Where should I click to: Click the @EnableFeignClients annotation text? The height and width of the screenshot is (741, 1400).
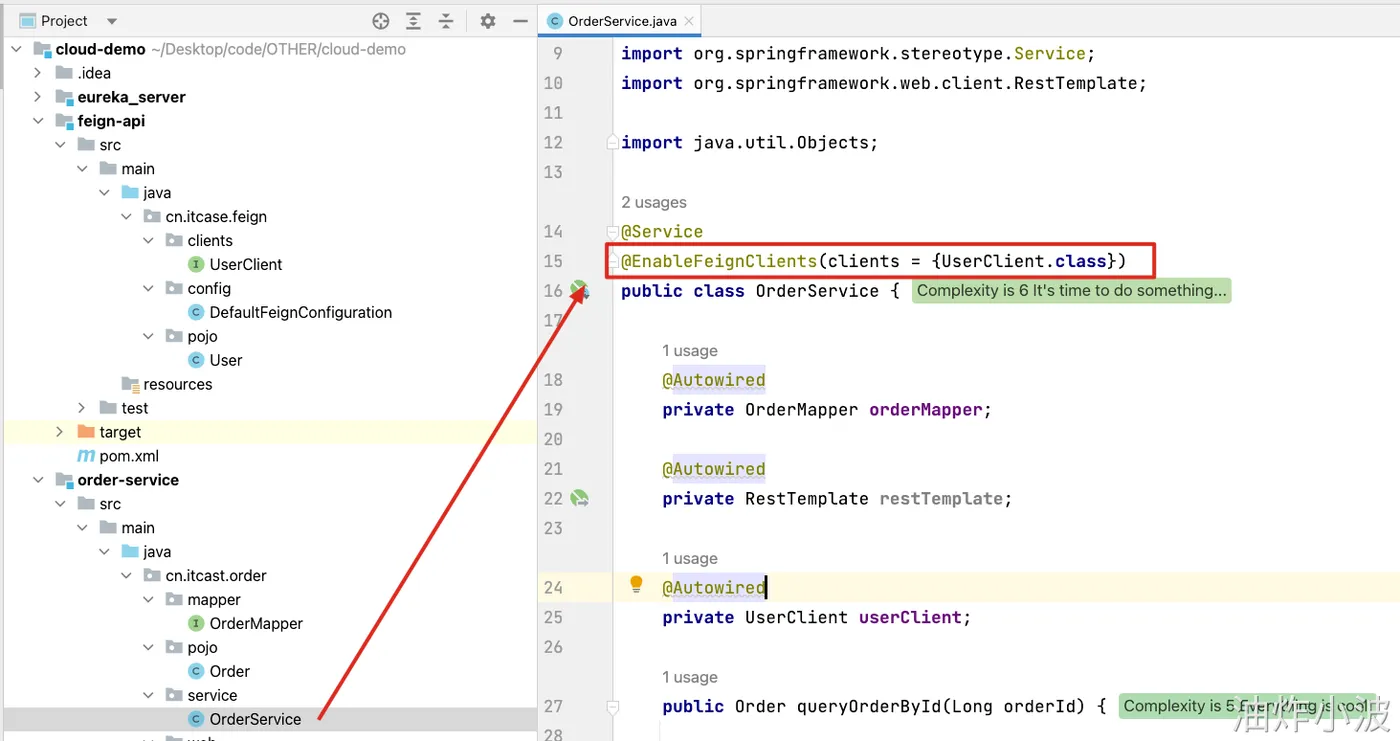tap(719, 261)
